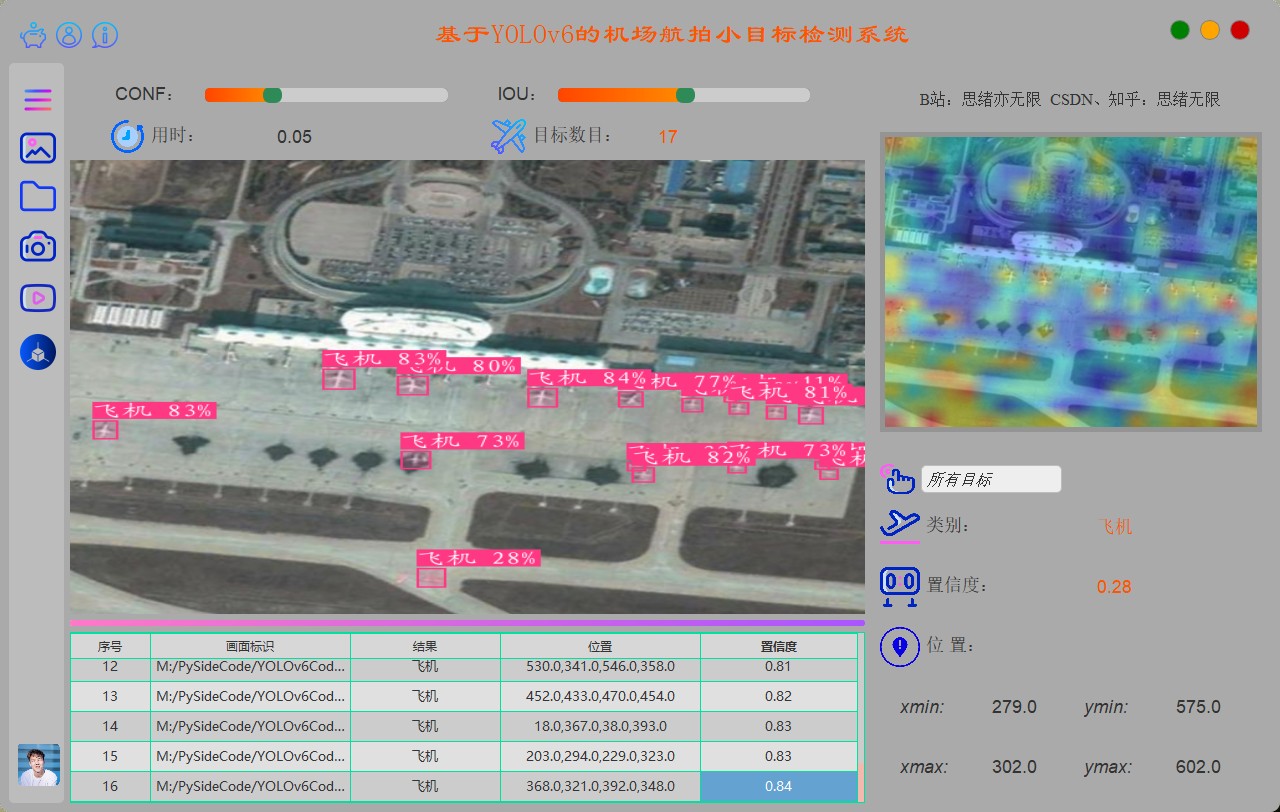Image resolution: width=1280 pixels, height=812 pixels.
Task: Adjust the IOU slider handle
Action: point(685,95)
